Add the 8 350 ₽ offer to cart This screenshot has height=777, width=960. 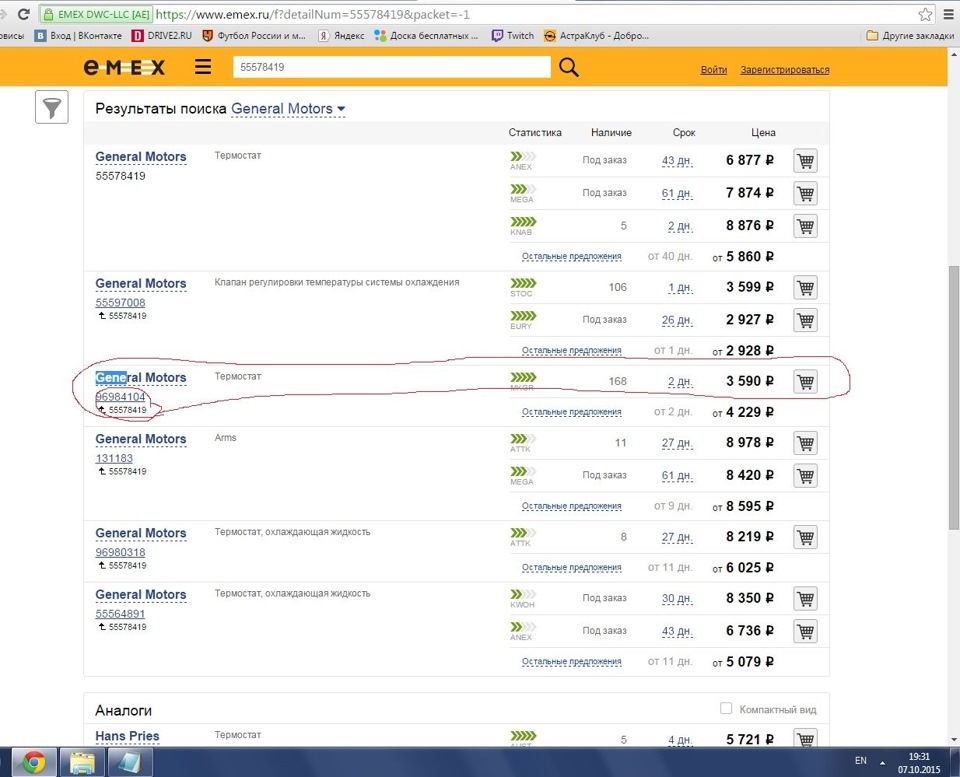click(805, 598)
